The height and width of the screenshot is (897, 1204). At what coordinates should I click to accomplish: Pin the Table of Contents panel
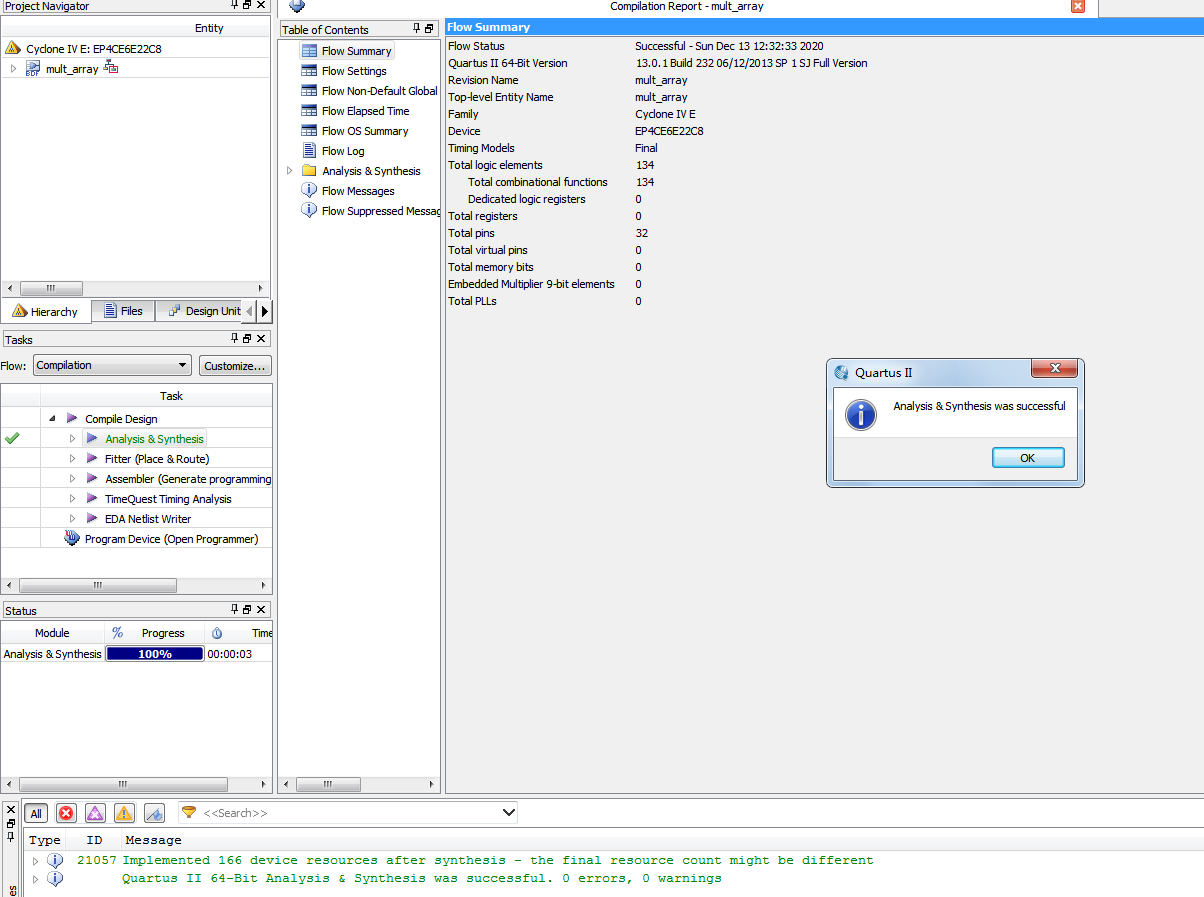pos(417,29)
